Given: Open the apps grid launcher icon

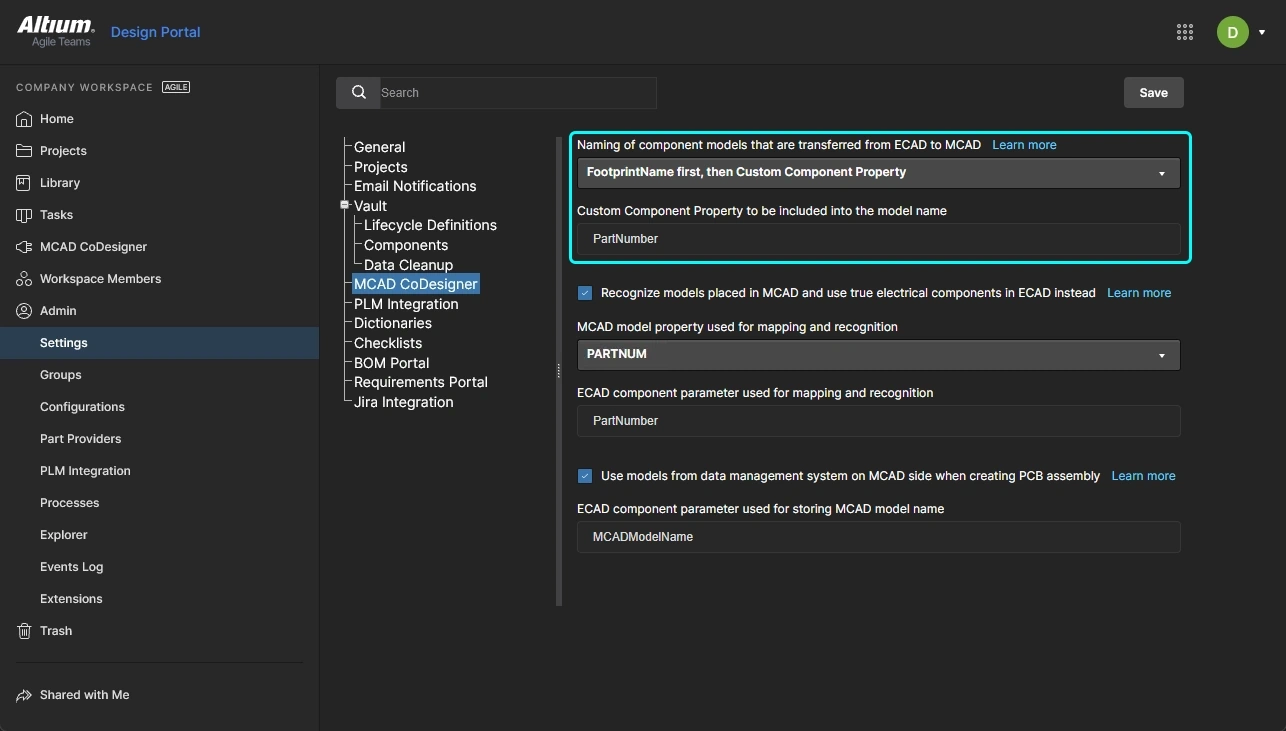Looking at the screenshot, I should (x=1185, y=31).
